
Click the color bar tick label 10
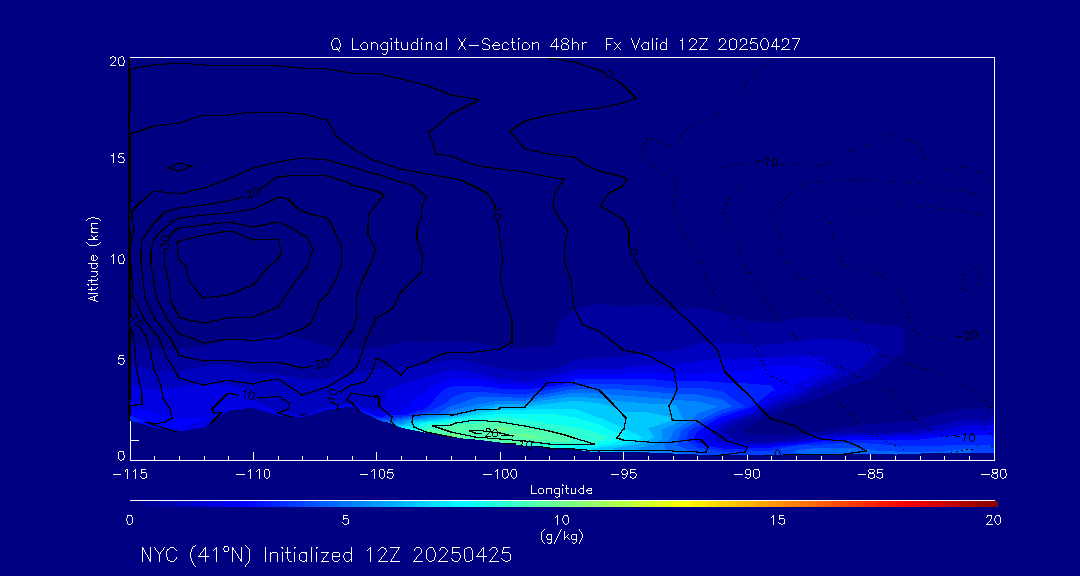(562, 521)
